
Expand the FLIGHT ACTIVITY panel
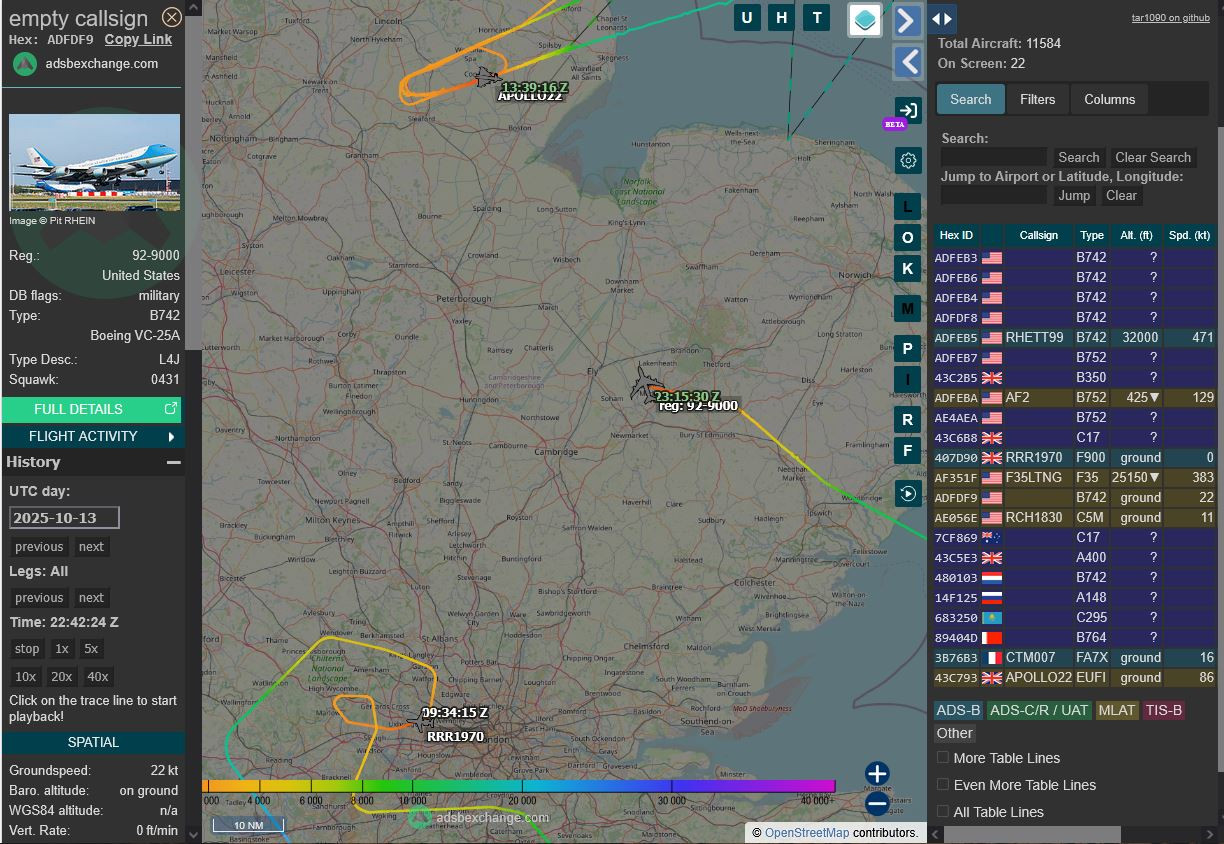click(x=93, y=436)
